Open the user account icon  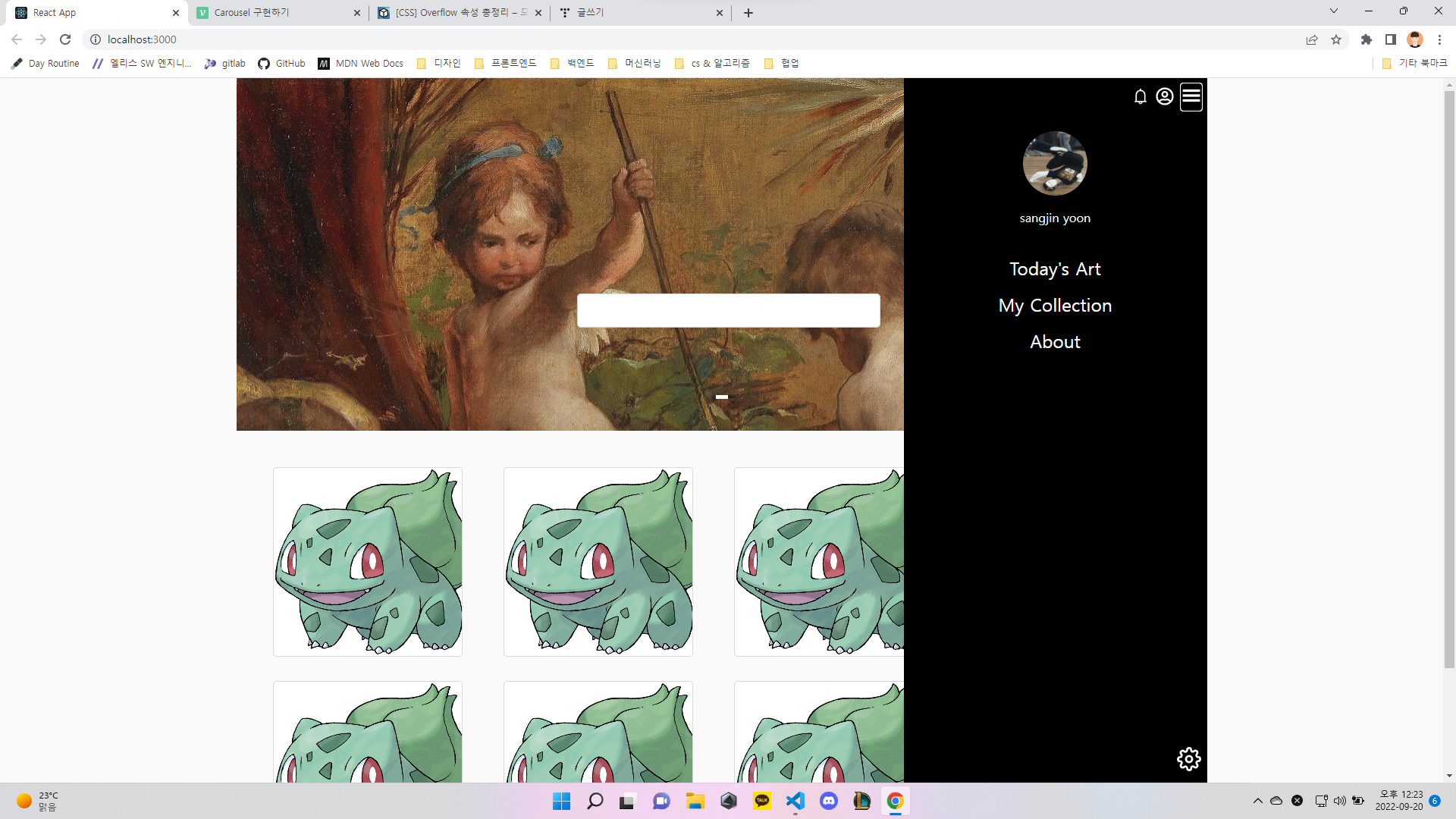[x=1165, y=96]
